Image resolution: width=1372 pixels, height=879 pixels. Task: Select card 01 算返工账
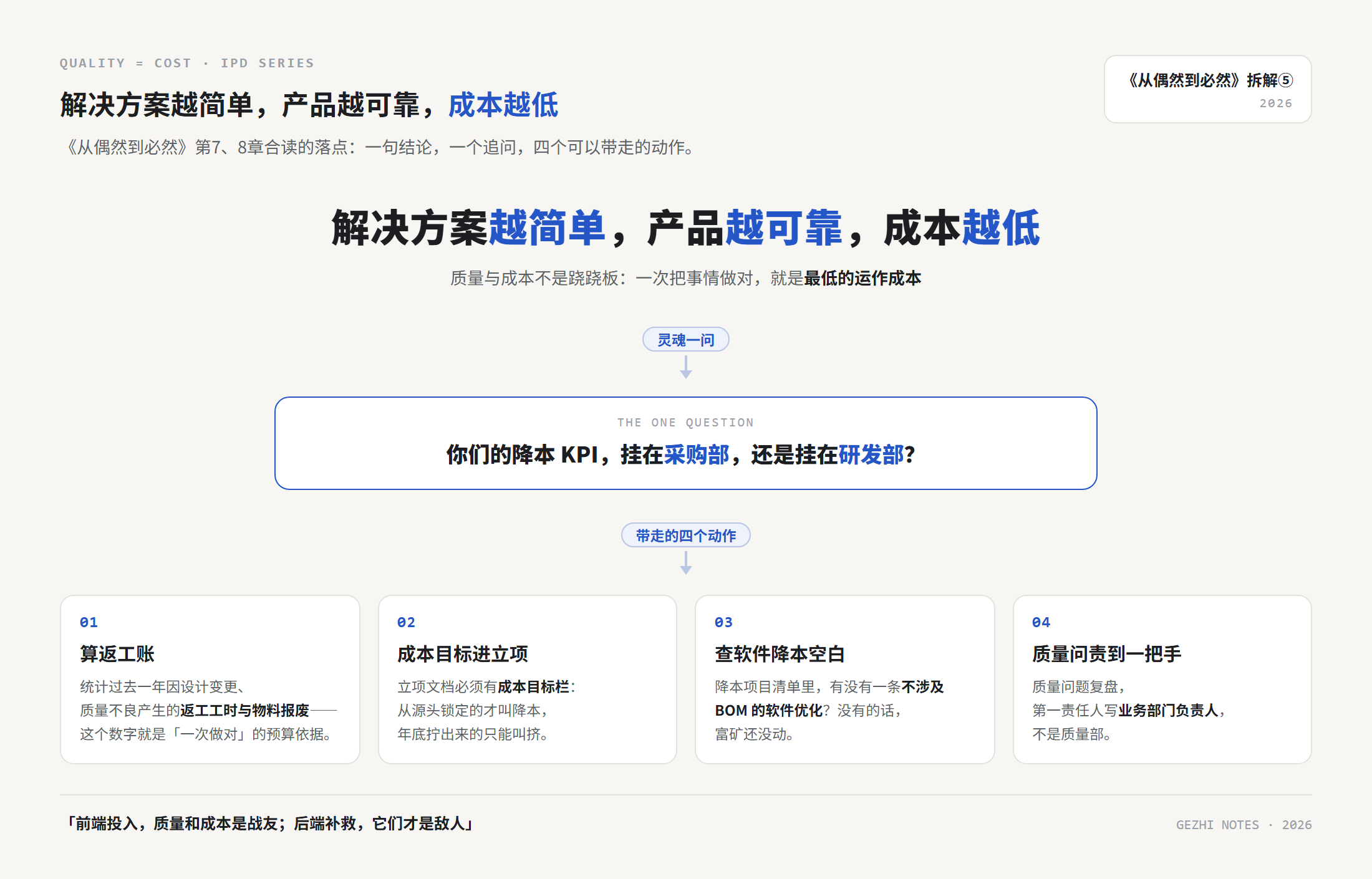point(210,680)
